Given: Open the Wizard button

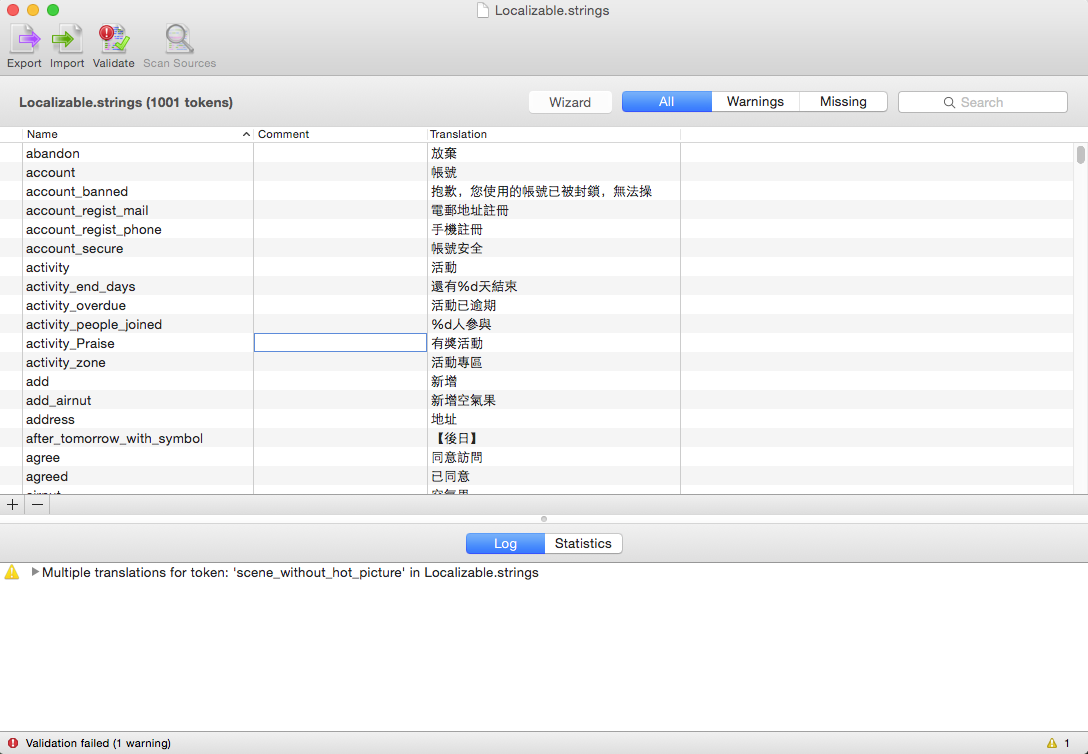Looking at the screenshot, I should click(570, 102).
